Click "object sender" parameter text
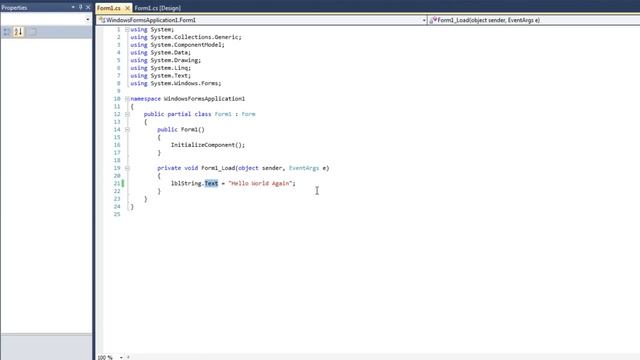 point(260,168)
